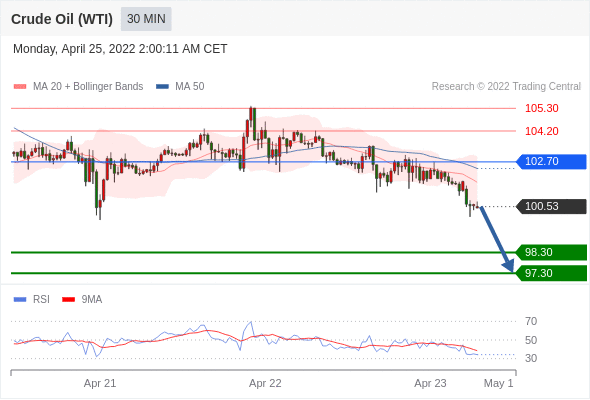This screenshot has height=400, width=590.
Task: Toggle the 9MA legend item
Action: (x=82, y=300)
